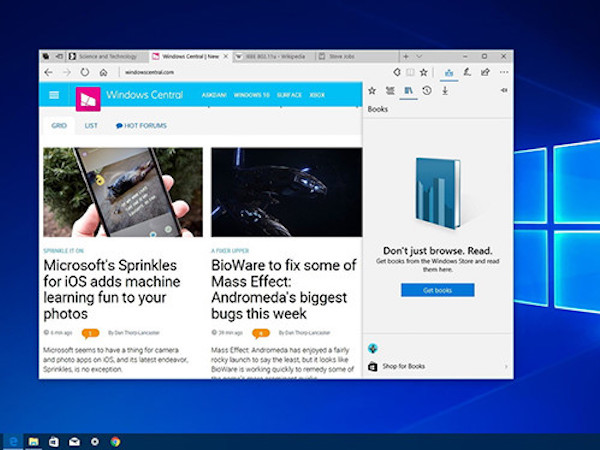
Task: Open HOT FORUMS tab
Action: [141, 126]
